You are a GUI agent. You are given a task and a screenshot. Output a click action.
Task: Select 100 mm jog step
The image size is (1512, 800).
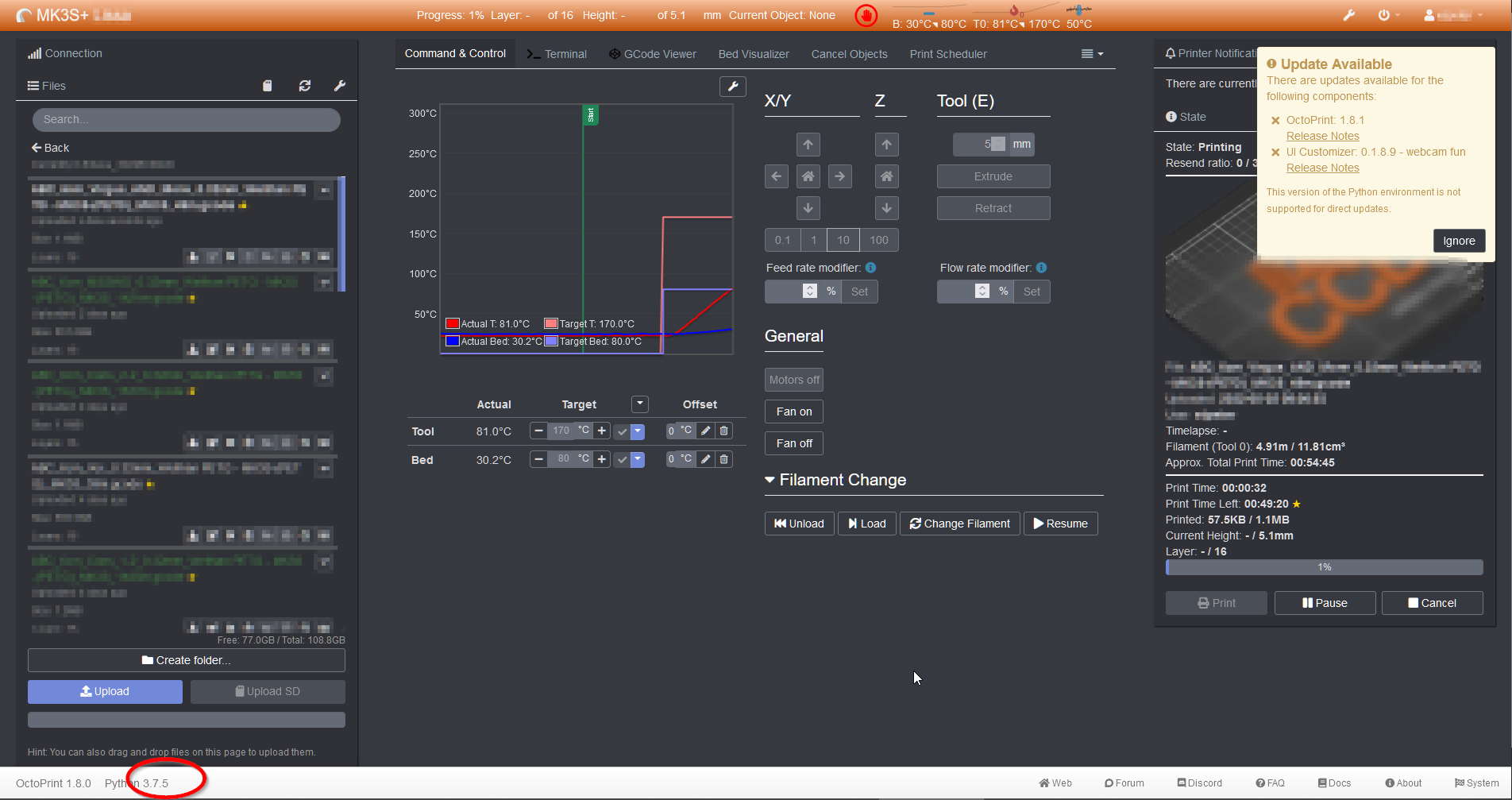[x=879, y=240]
